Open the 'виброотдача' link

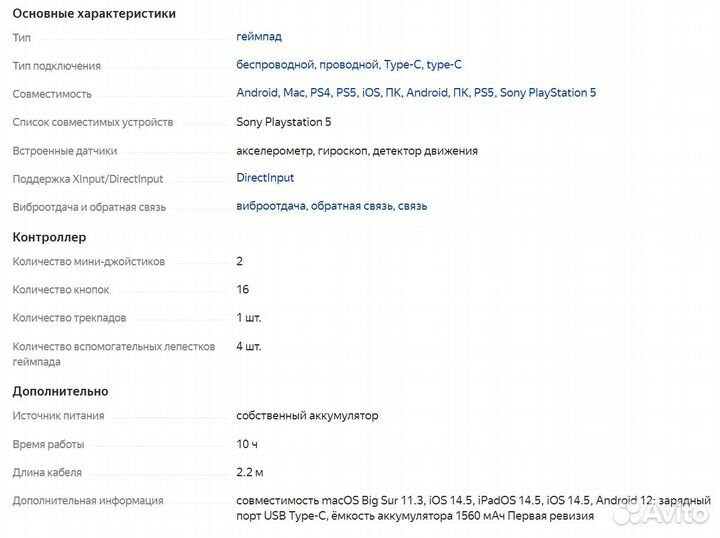[270, 206]
